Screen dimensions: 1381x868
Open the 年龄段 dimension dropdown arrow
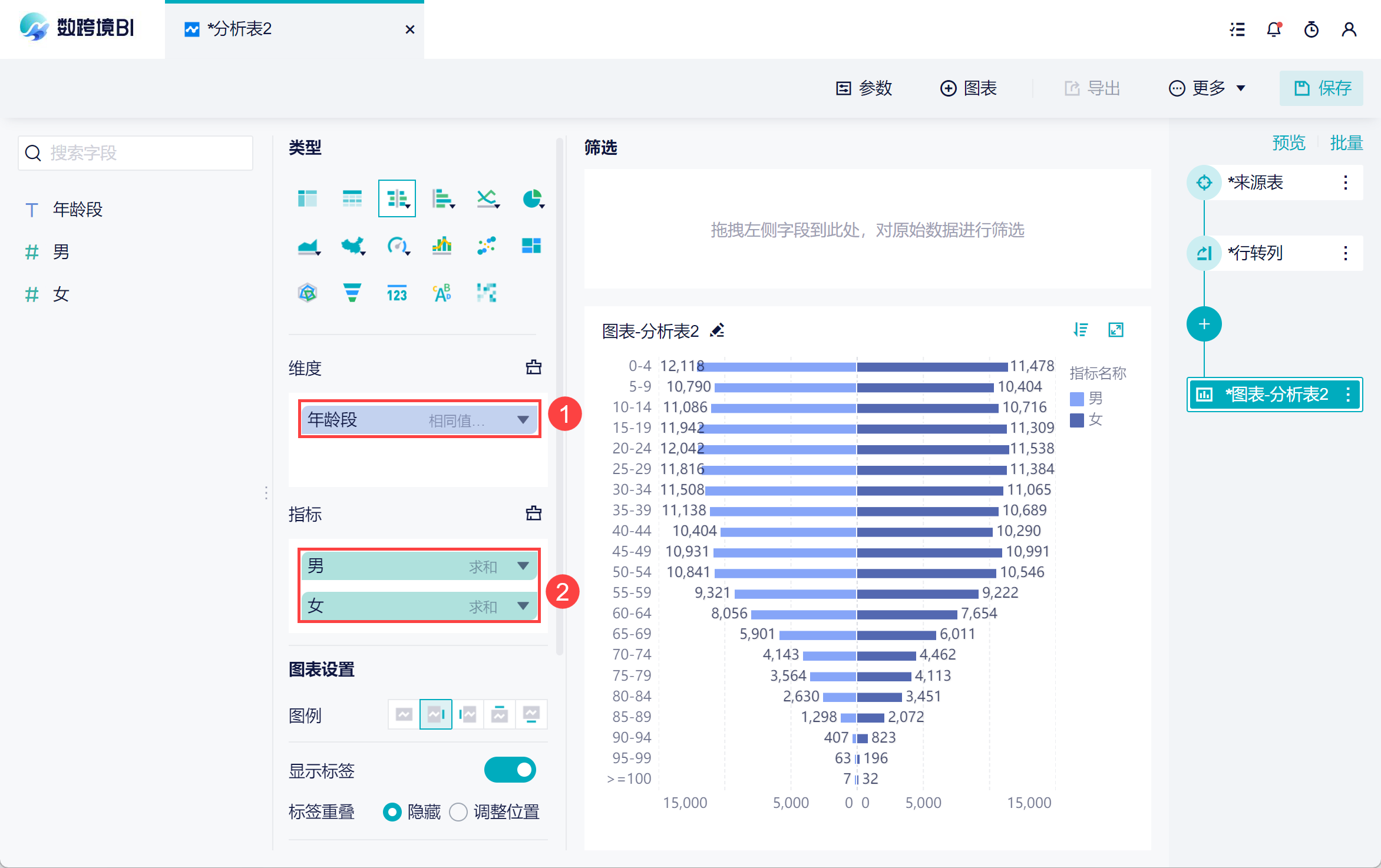point(523,420)
